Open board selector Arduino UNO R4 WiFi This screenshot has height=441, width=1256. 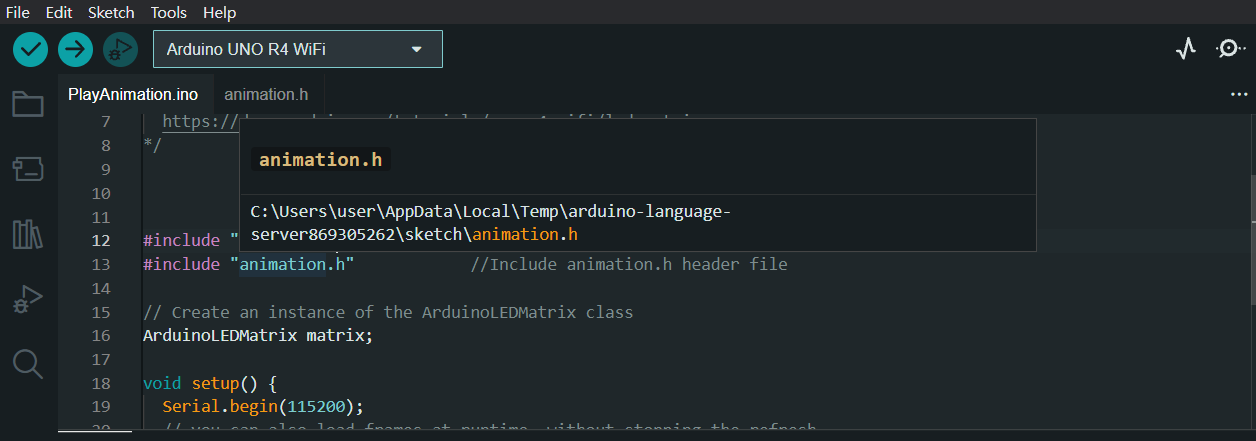click(x=298, y=49)
